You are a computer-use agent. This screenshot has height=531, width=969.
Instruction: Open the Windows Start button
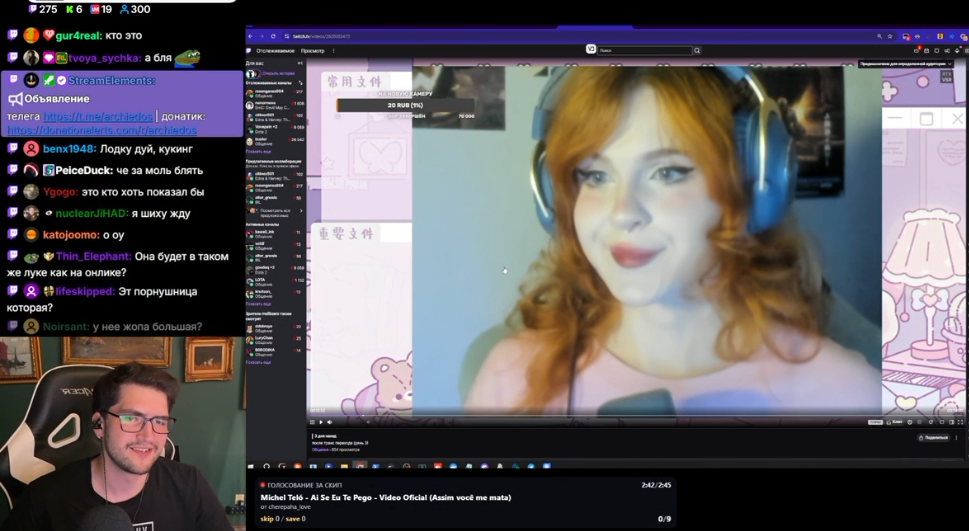[x=251, y=466]
